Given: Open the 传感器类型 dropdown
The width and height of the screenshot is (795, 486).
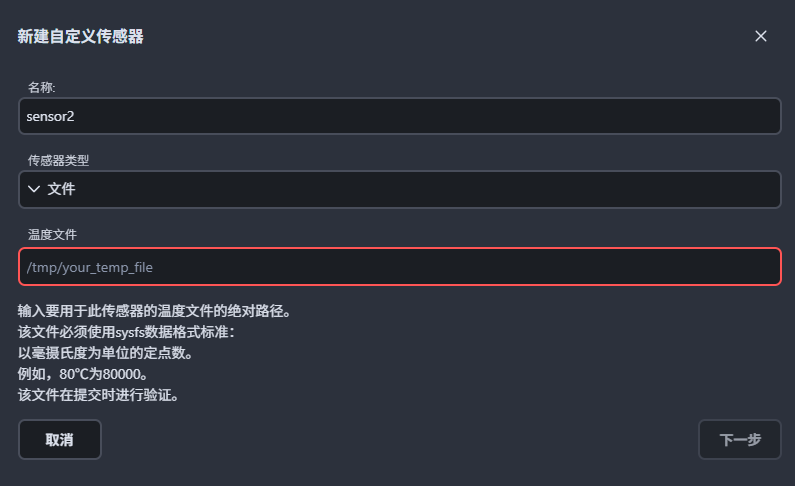Looking at the screenshot, I should [x=399, y=189].
